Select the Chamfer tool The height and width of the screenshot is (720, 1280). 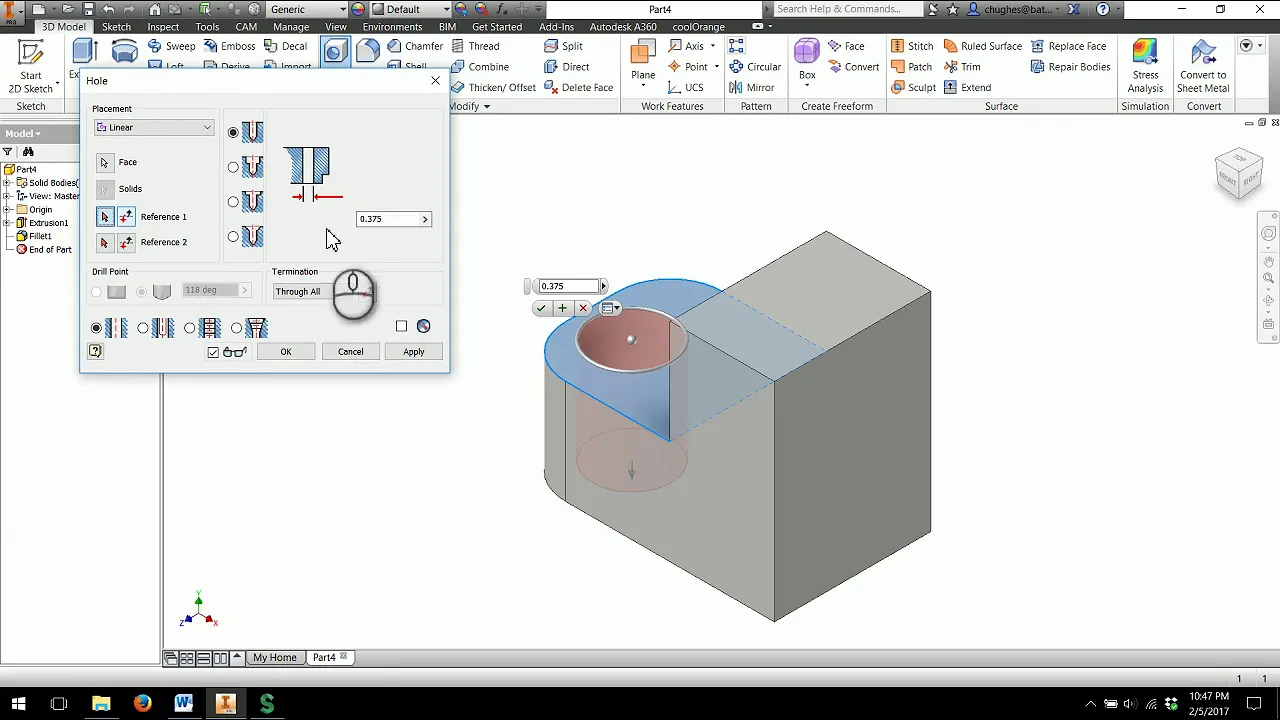[415, 46]
